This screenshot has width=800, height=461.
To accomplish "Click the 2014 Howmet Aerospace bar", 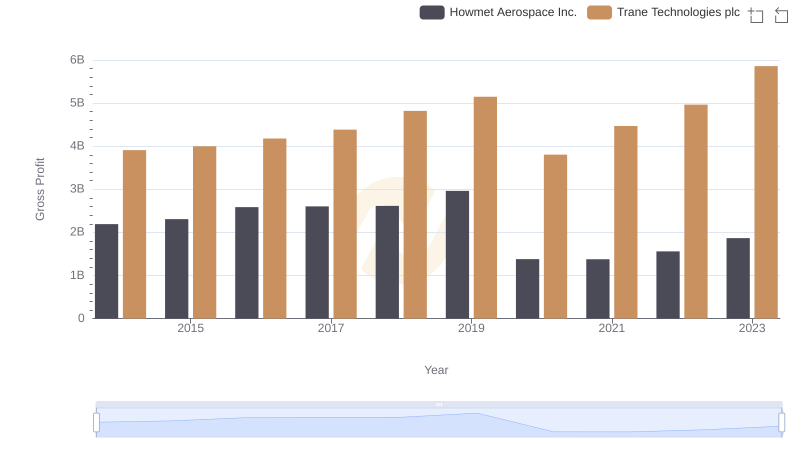I will 106,271.
